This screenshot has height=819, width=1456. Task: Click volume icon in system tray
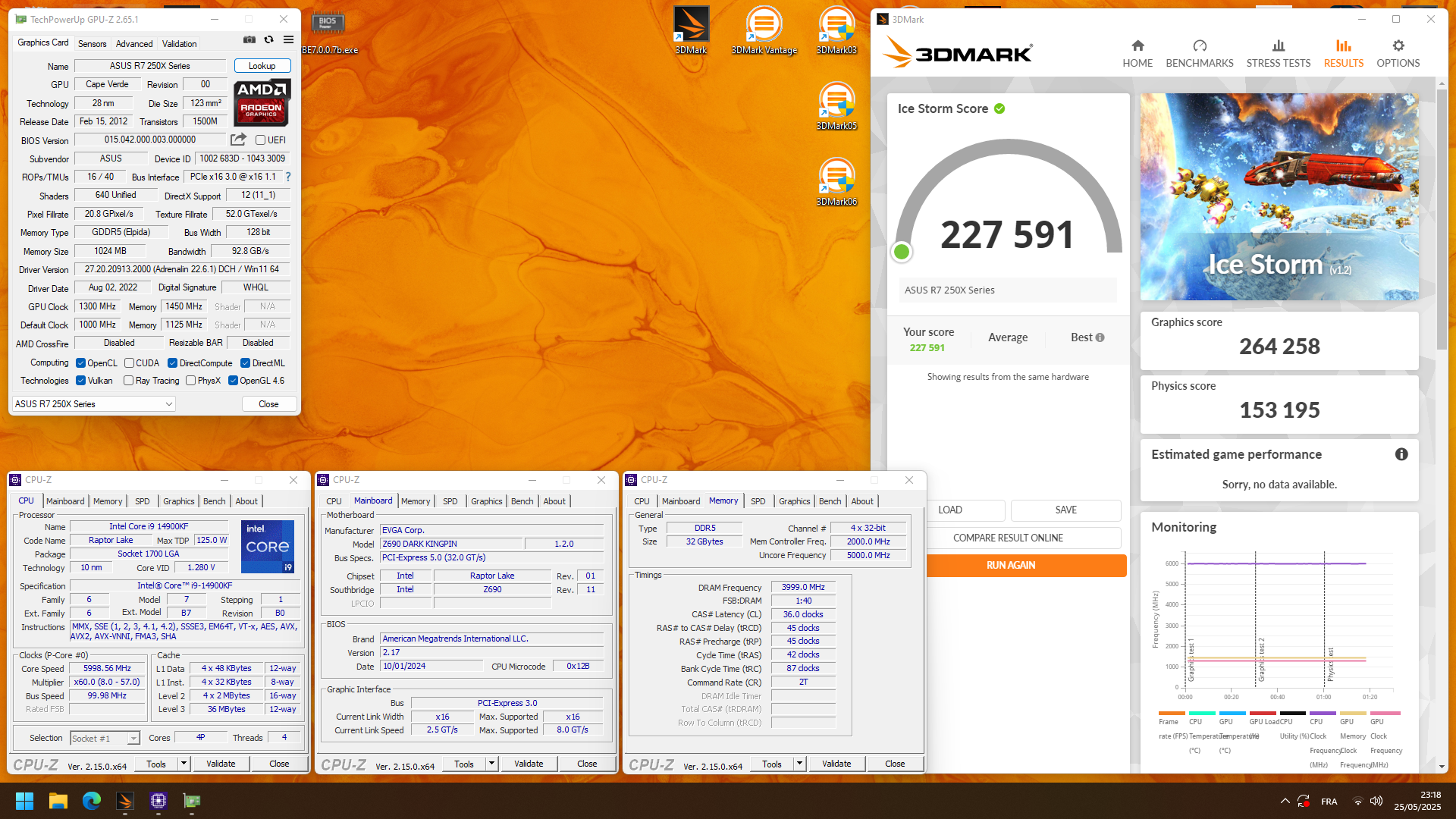point(1376,801)
